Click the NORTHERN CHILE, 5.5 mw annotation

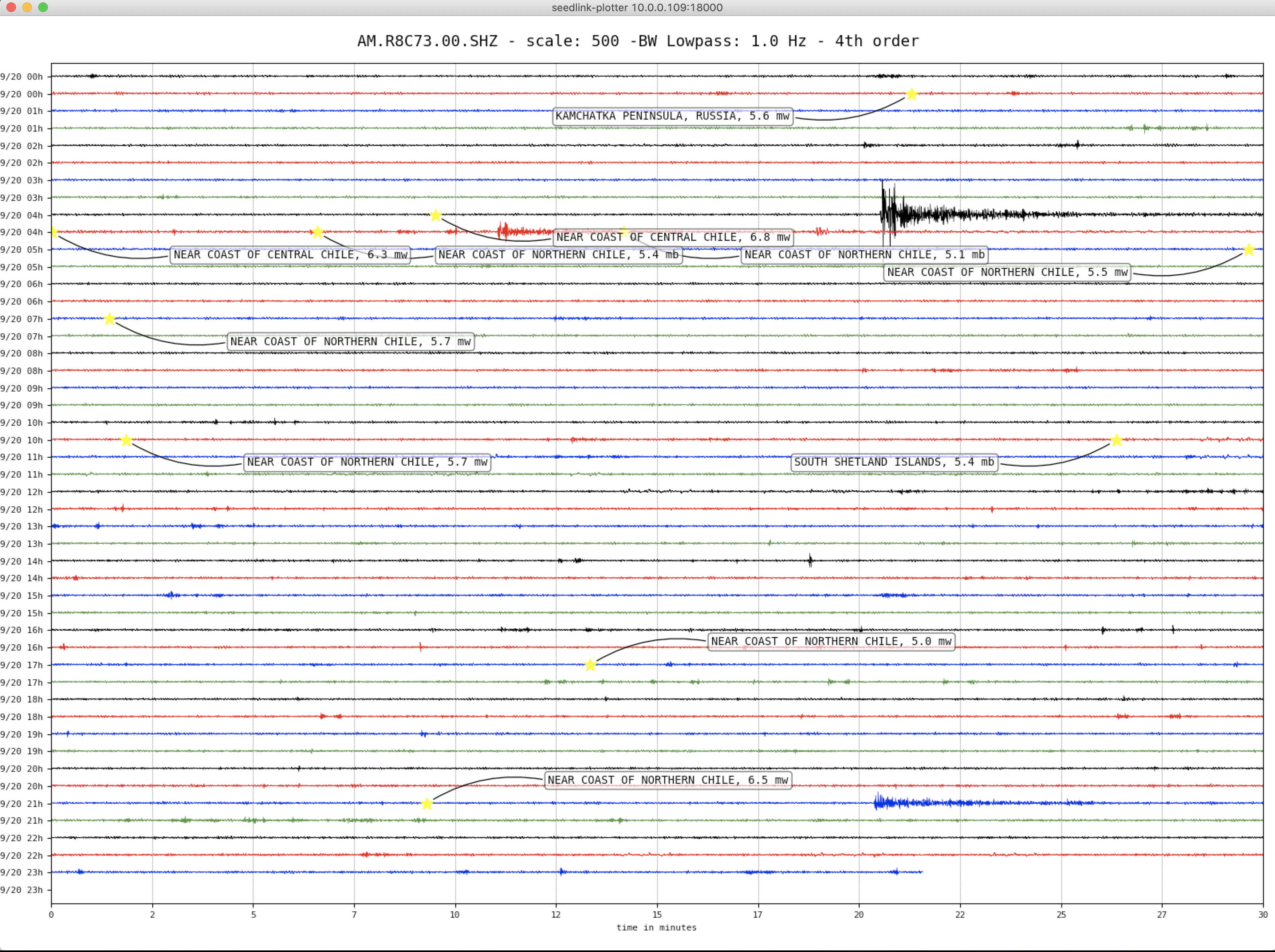click(x=1007, y=272)
